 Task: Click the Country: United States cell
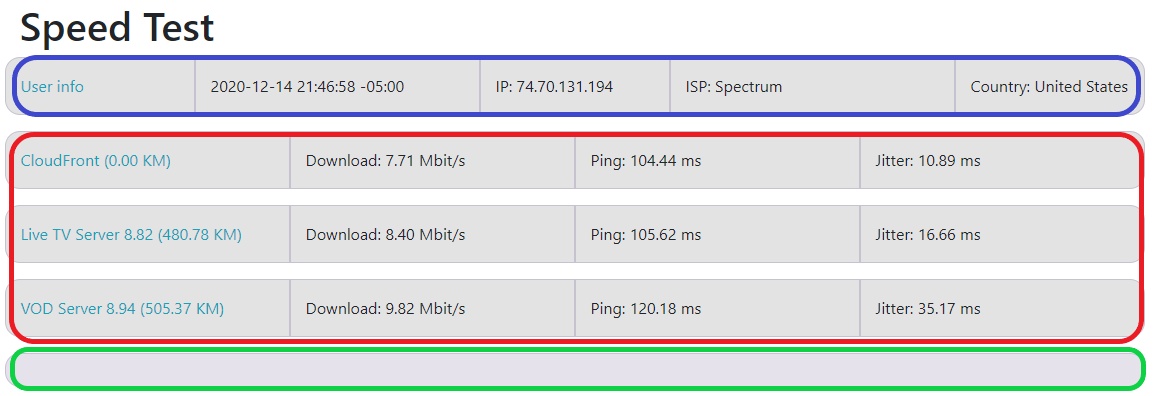[1049, 87]
